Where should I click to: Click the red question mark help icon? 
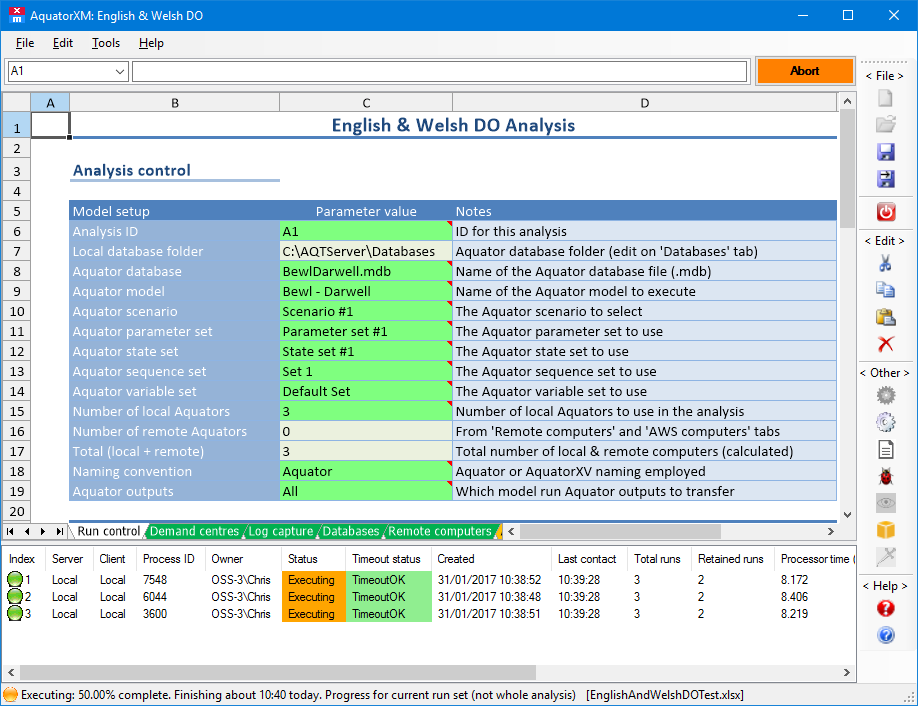coord(885,608)
